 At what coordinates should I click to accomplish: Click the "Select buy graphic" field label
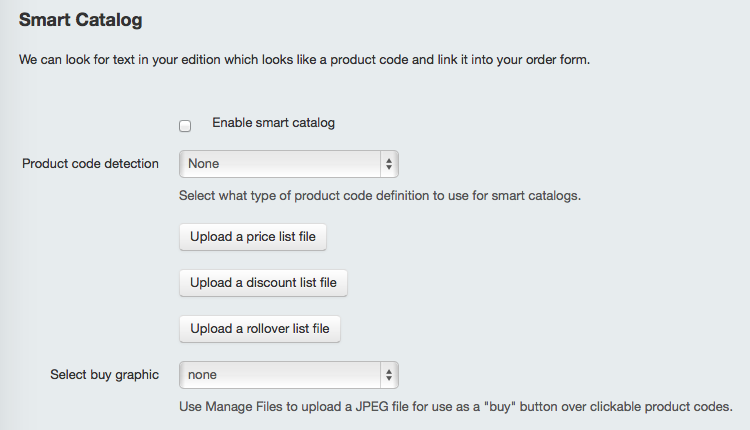tap(104, 375)
